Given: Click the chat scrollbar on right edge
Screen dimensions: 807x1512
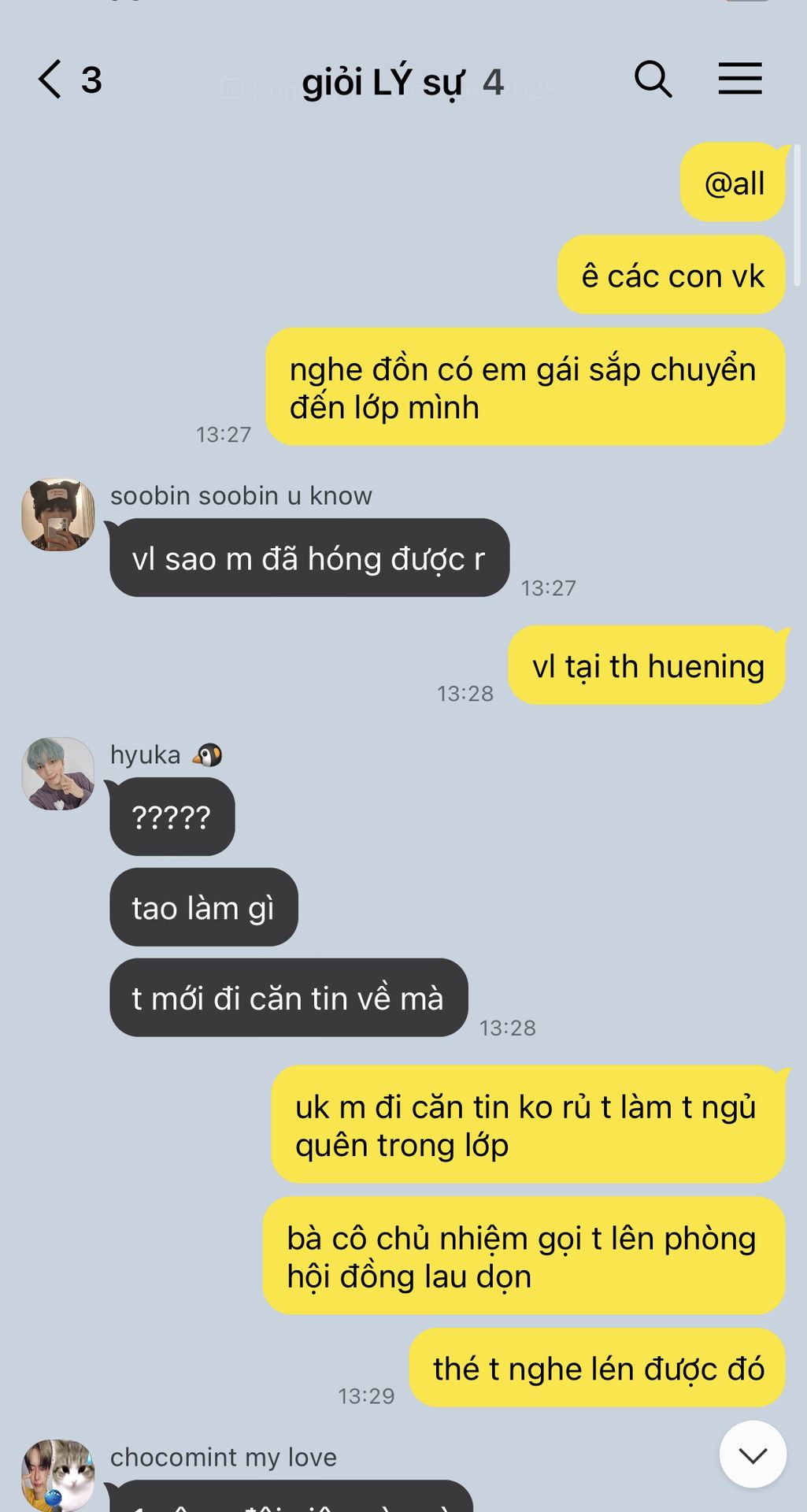Looking at the screenshot, I should [x=797, y=215].
